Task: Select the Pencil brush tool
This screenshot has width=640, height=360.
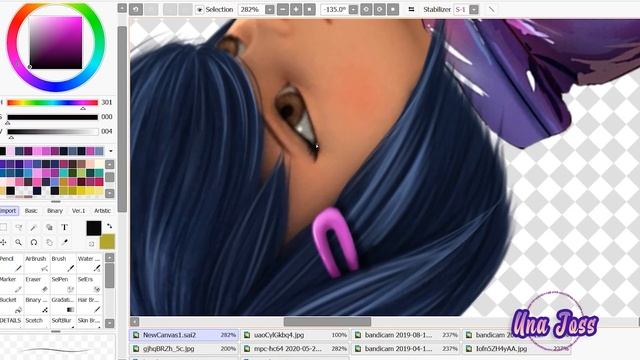Action: [x=11, y=264]
